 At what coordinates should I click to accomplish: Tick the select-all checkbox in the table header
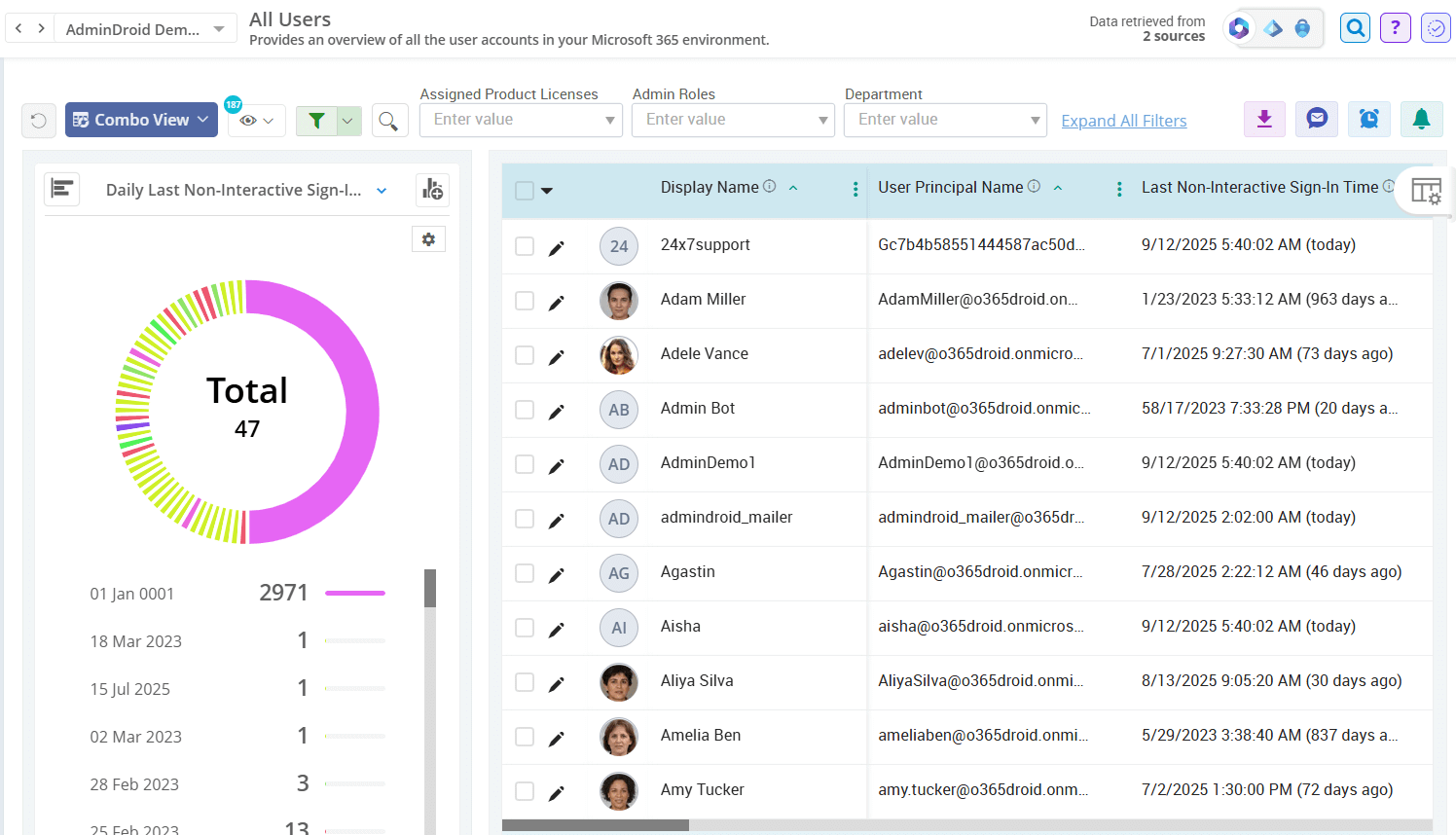click(x=523, y=192)
